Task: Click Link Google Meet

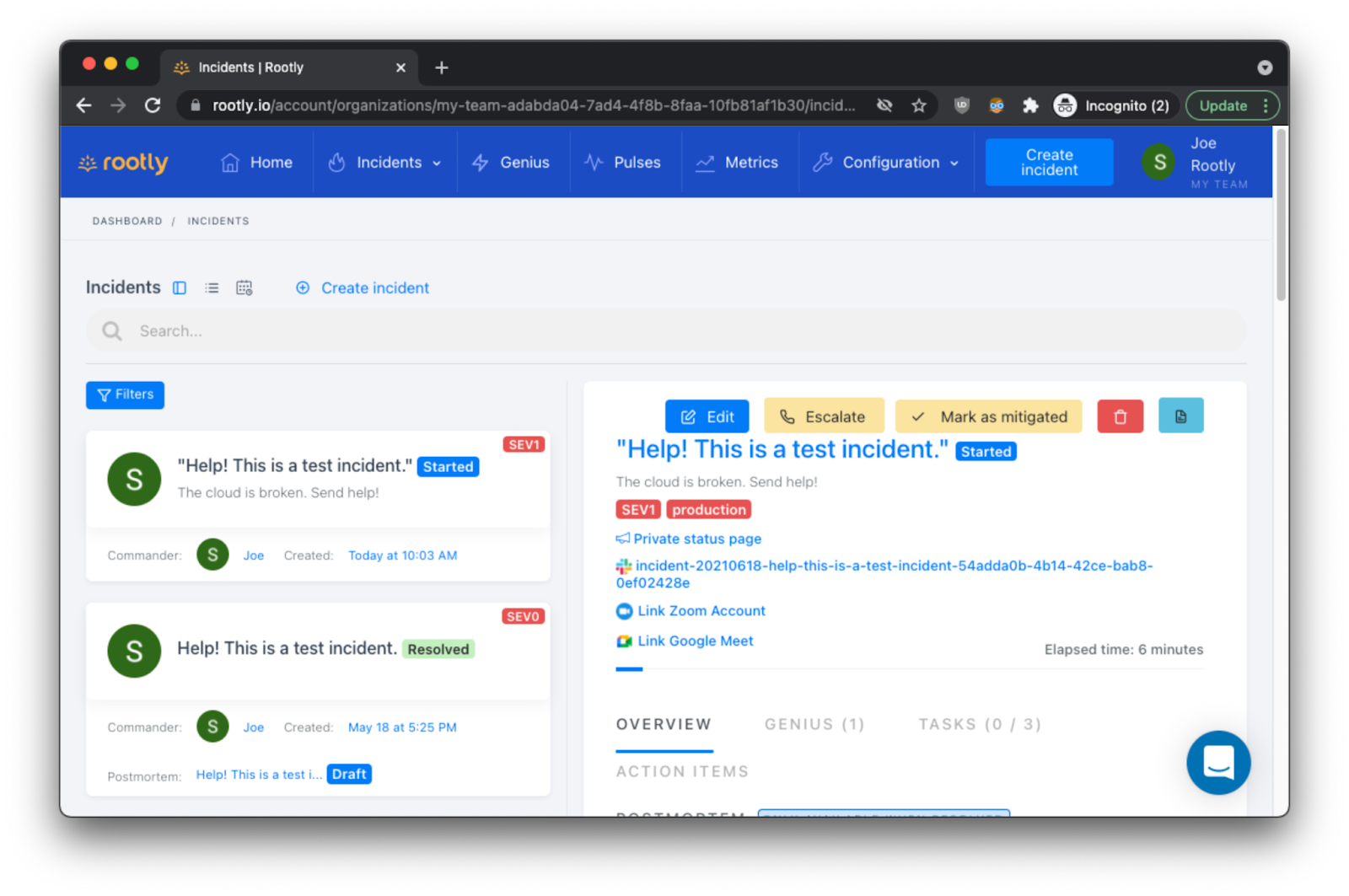Action: 696,641
